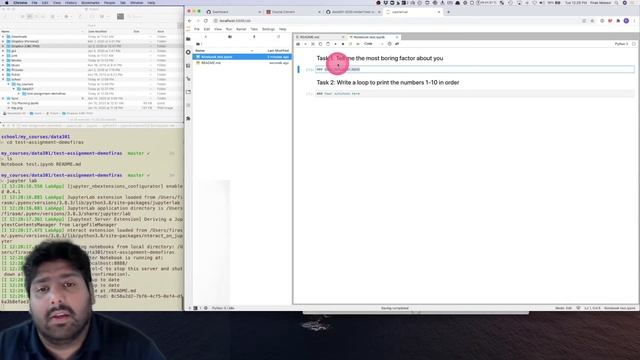Sort files by the Name column in JupyterLab
This screenshot has height=360, width=640.
[222, 51]
